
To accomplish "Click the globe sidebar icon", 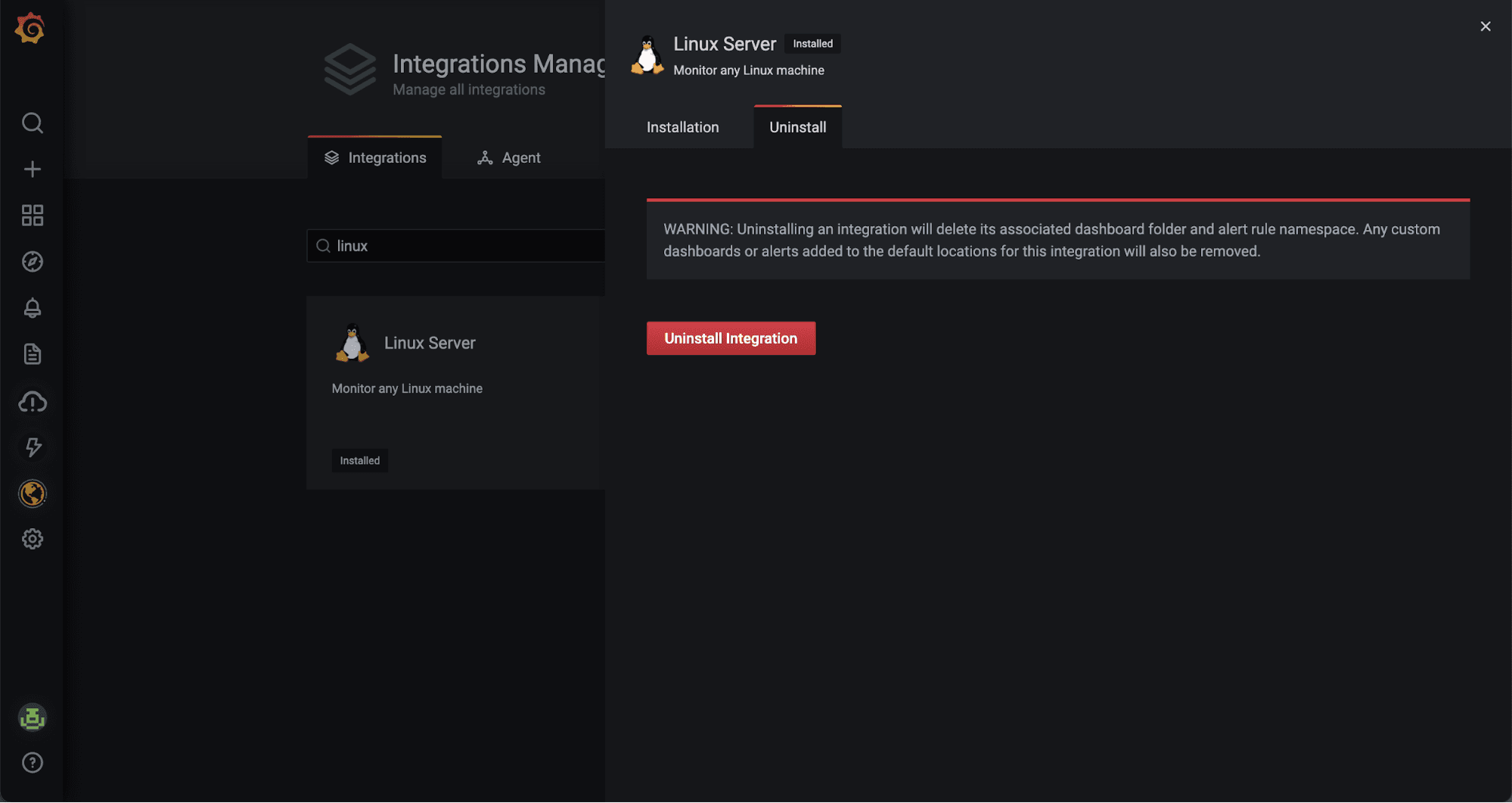I will coord(32,493).
